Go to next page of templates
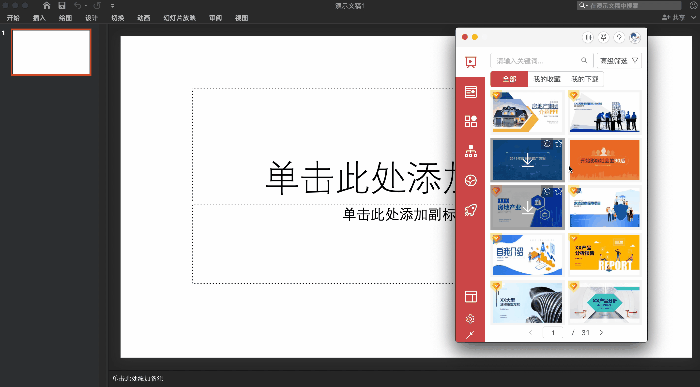Viewport: 700px width, 387px height. [601, 333]
